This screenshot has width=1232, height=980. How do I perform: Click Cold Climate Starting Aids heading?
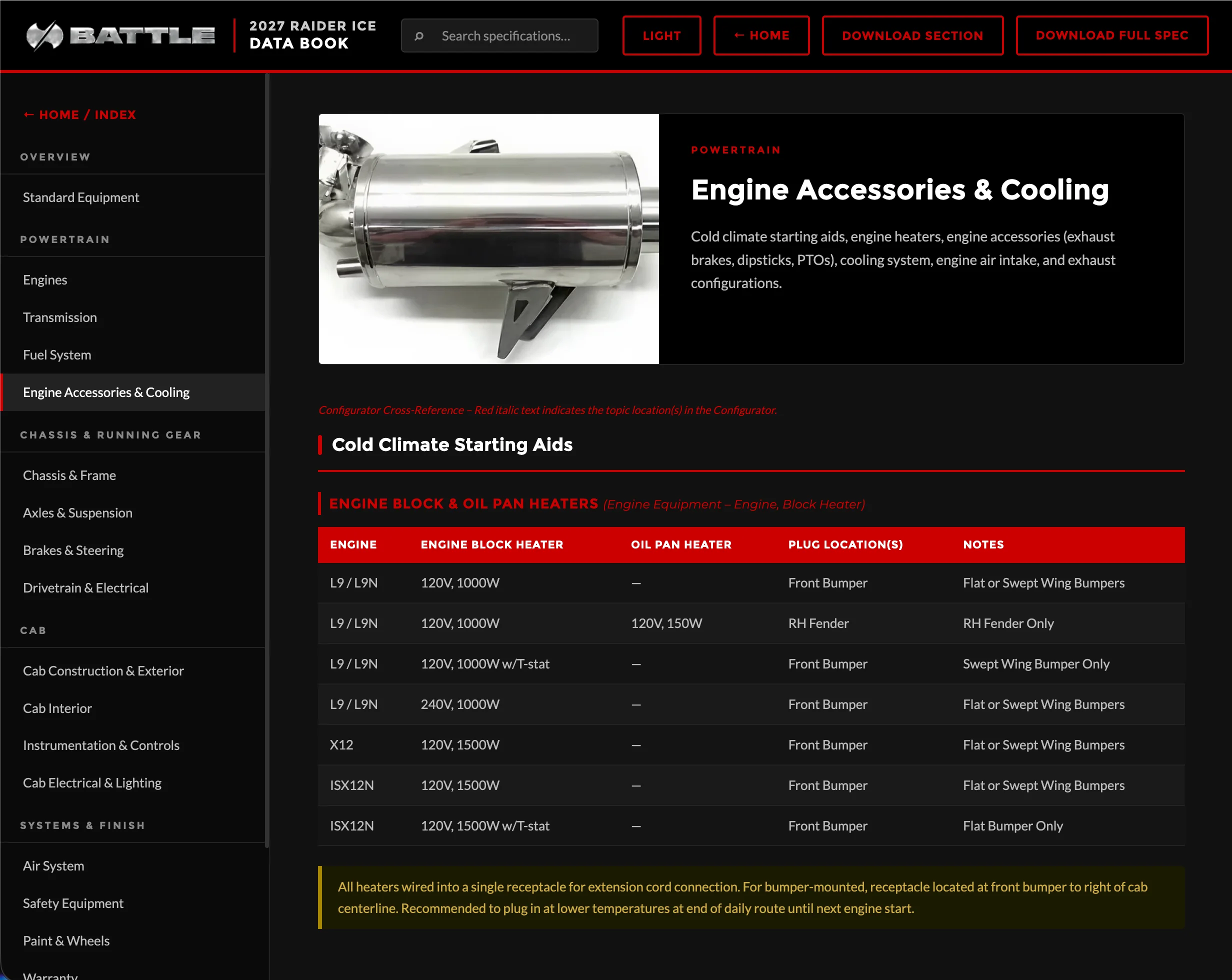click(x=452, y=444)
